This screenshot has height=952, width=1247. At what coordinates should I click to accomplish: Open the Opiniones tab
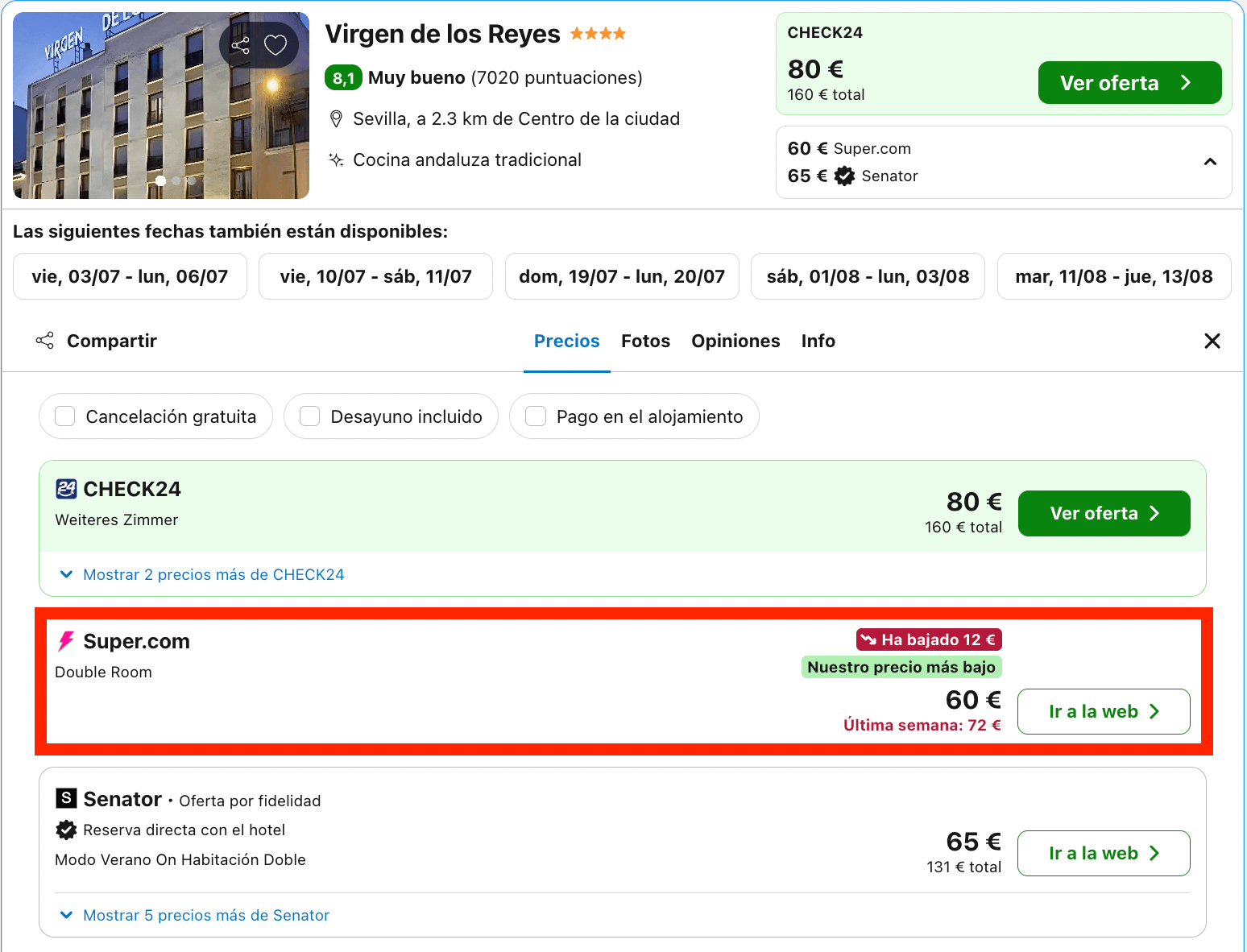tap(736, 341)
